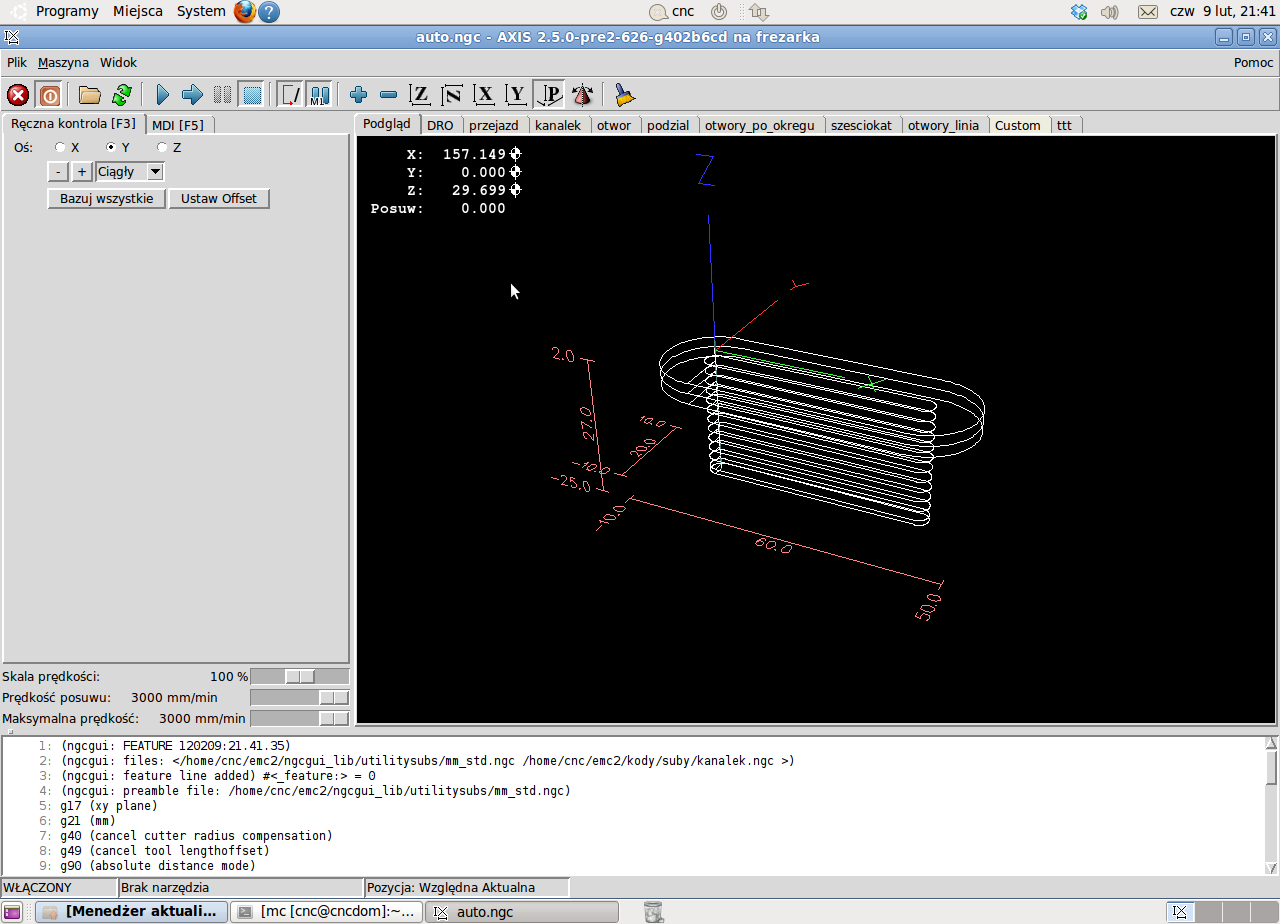1280x924 pixels.
Task: Switch to mc terminal taskbar window
Action: pyautogui.click(x=326, y=912)
